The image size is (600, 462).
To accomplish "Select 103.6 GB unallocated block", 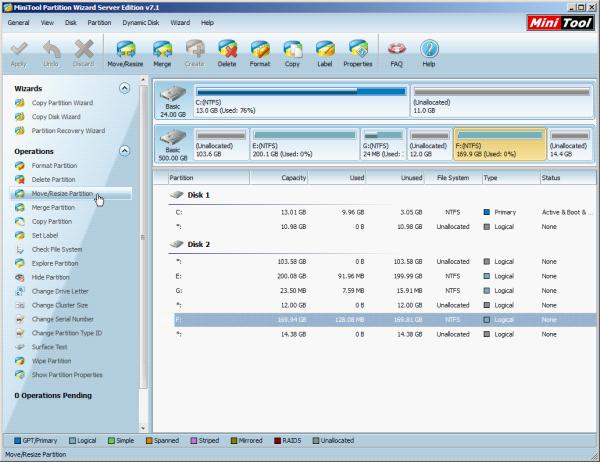I will pos(221,144).
